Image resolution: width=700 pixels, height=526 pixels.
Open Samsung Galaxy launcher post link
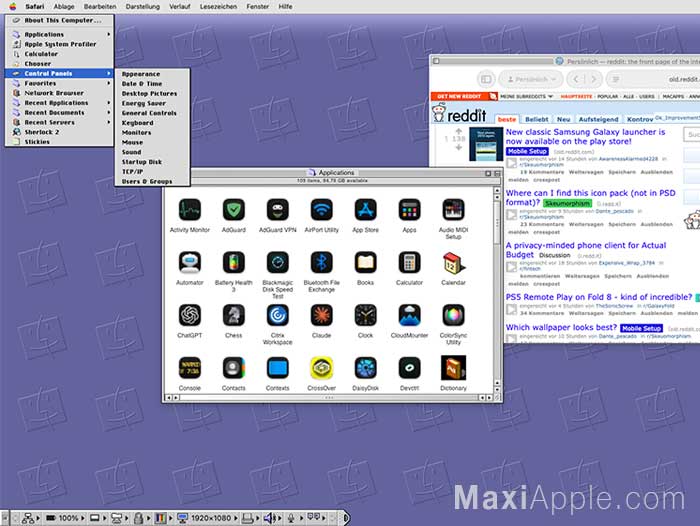pos(585,137)
